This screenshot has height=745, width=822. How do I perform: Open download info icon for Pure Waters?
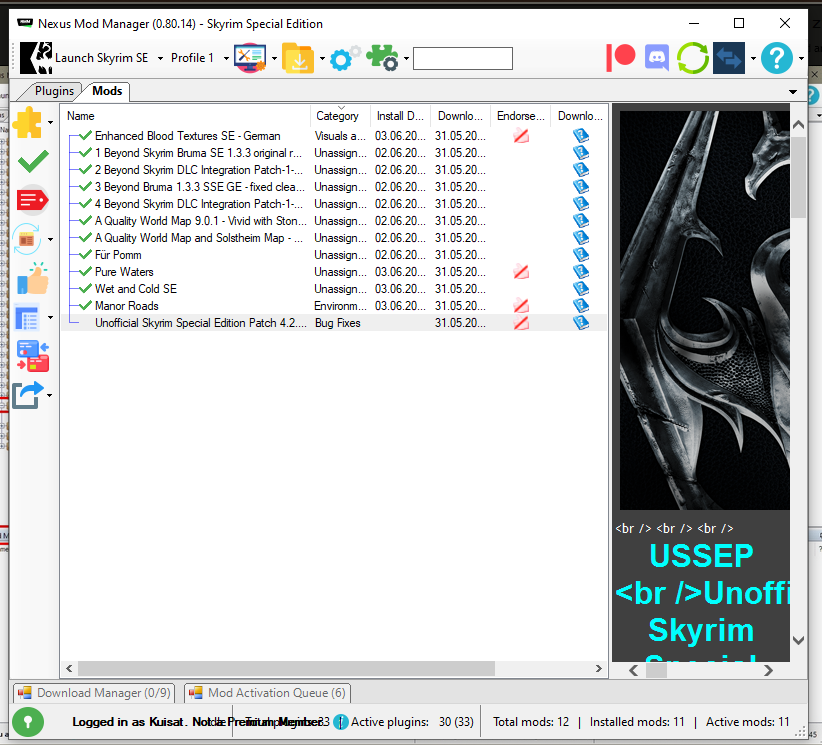581,272
